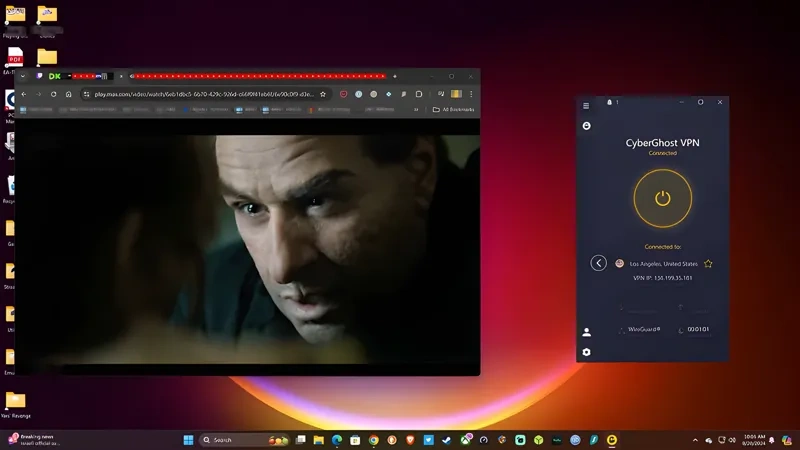800x450 pixels.
Task: Bookmark this page with star icon
Action: coord(323,94)
